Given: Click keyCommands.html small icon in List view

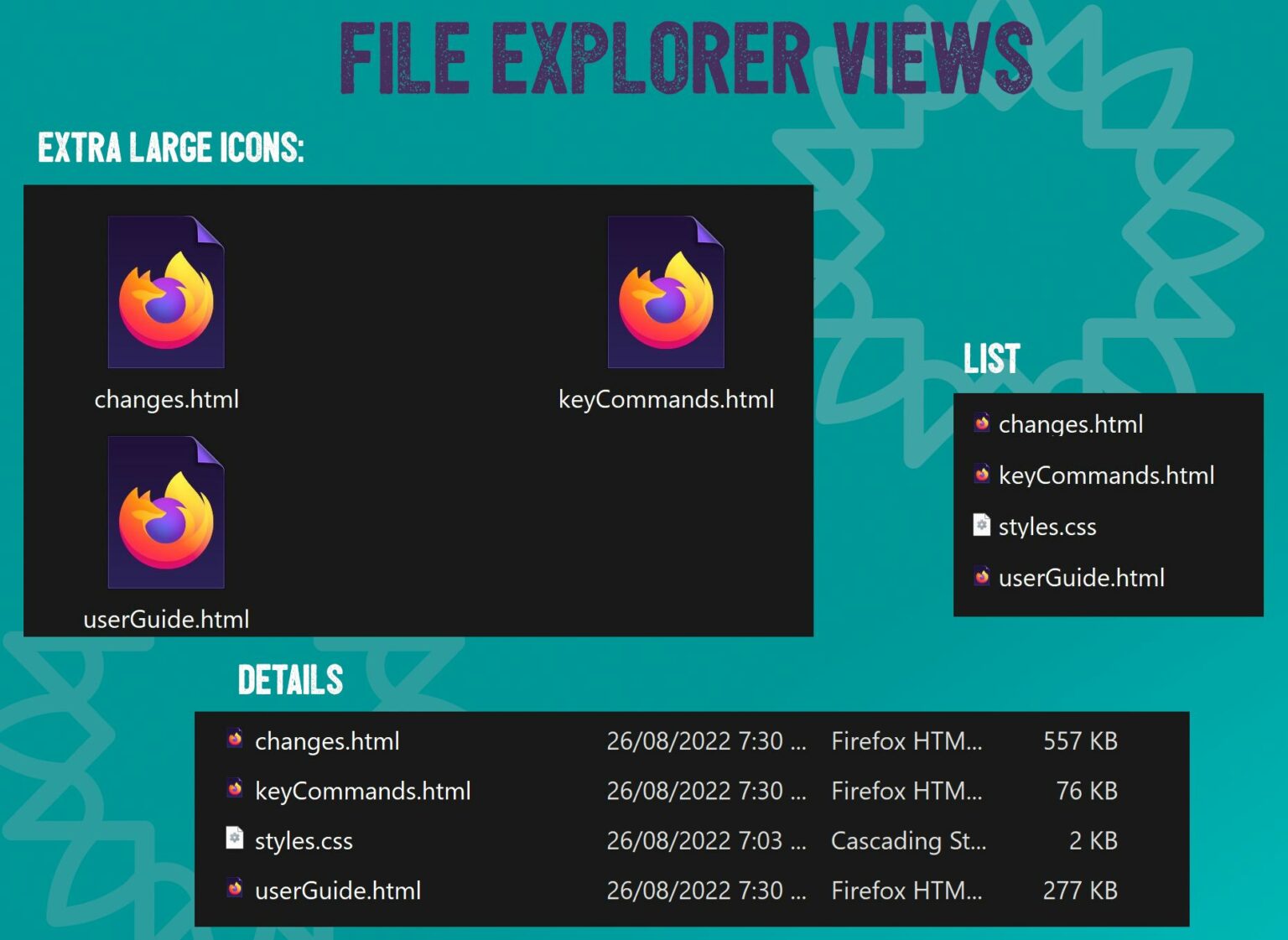Looking at the screenshot, I should (x=982, y=475).
